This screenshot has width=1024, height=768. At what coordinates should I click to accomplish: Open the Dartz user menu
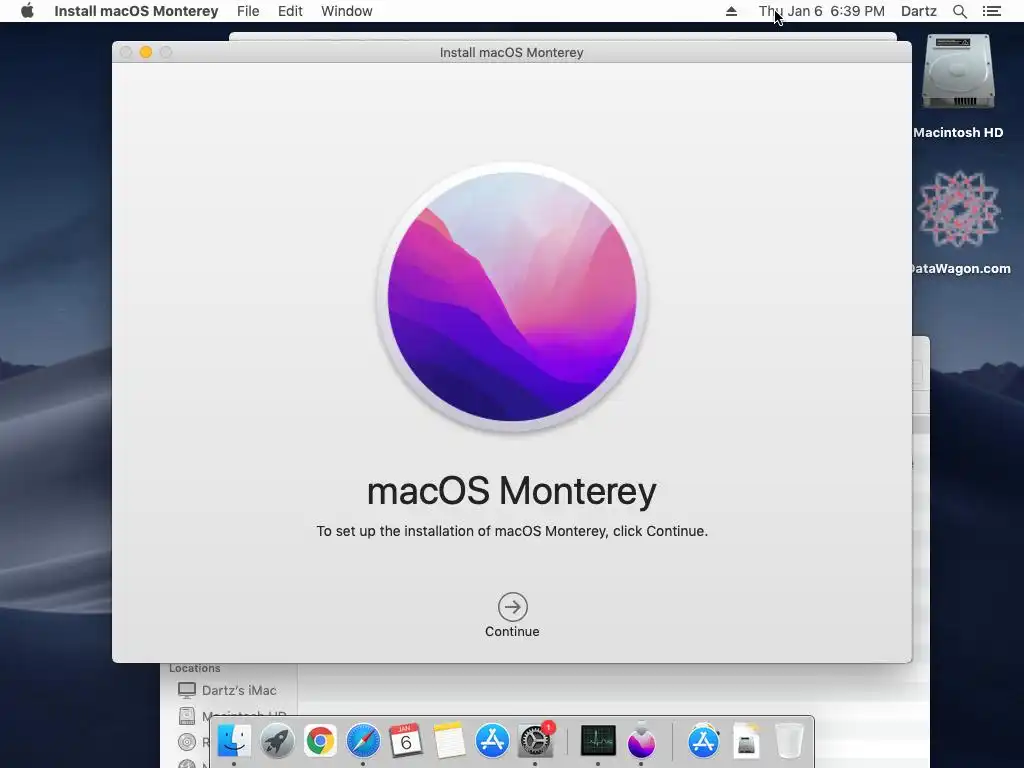(x=918, y=11)
